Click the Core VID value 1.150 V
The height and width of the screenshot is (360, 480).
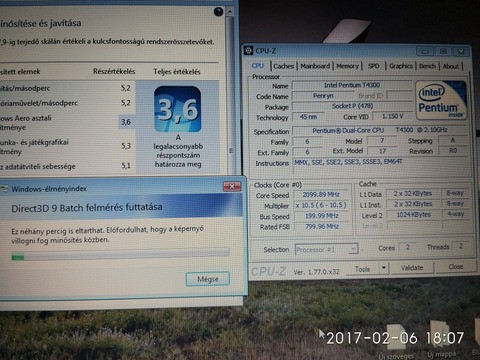392,116
